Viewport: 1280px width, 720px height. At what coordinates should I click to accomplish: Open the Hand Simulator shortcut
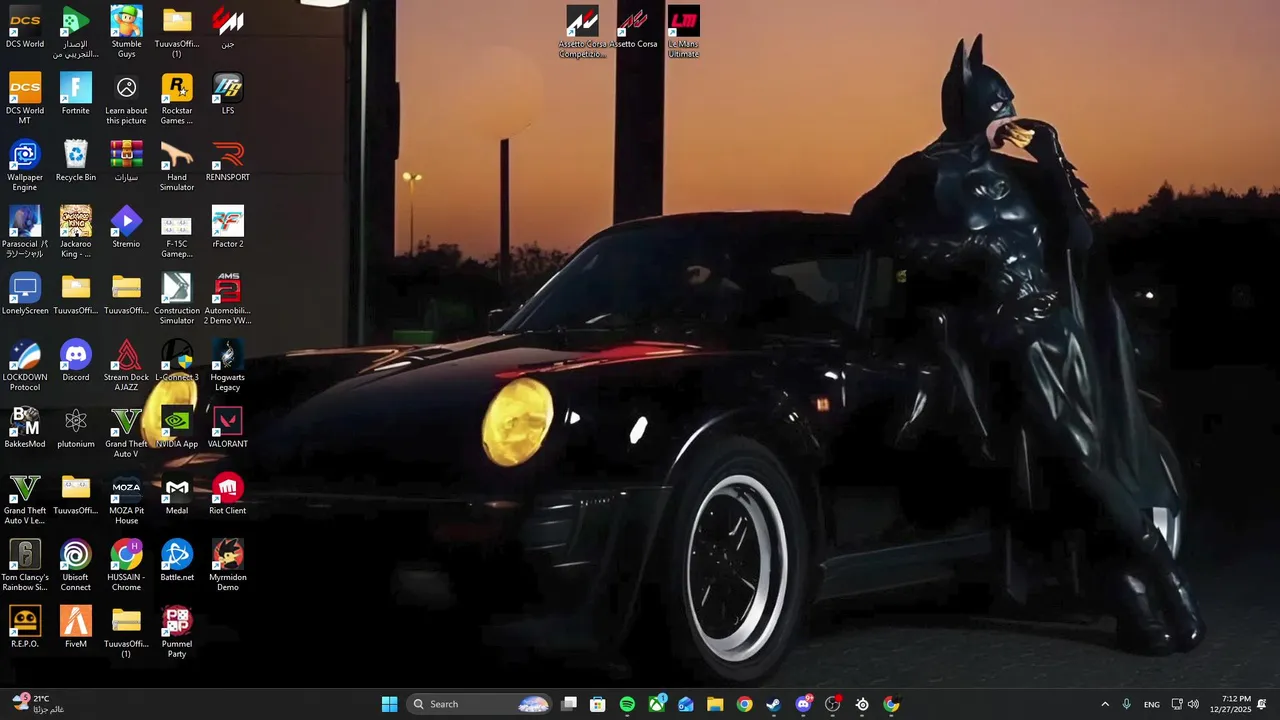coord(177,165)
